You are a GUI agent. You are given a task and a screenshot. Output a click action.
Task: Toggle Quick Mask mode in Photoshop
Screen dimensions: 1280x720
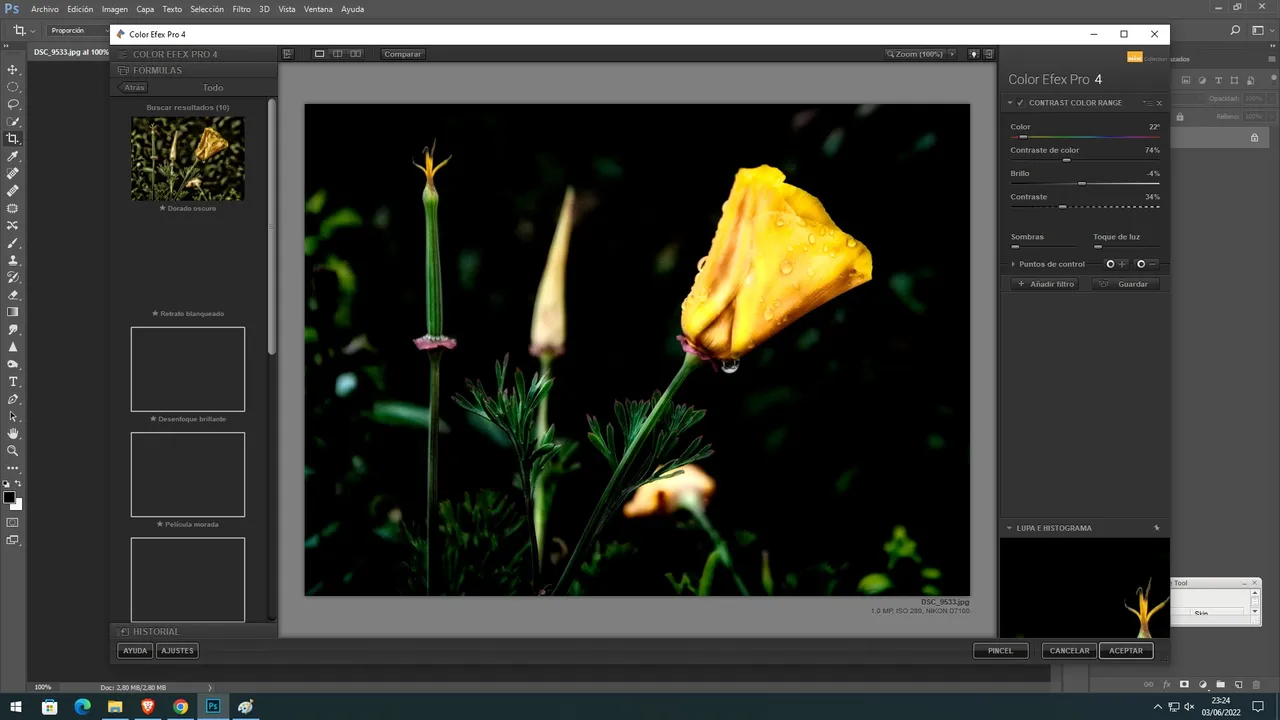pyautogui.click(x=13, y=522)
